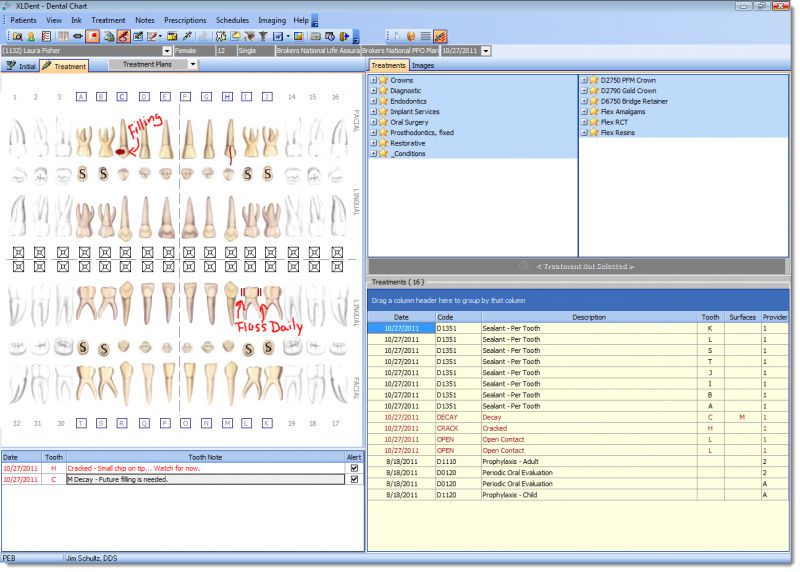The width and height of the screenshot is (800, 572).
Task: Open the Laura Fisher patient selector dropdown
Action: click(165, 50)
